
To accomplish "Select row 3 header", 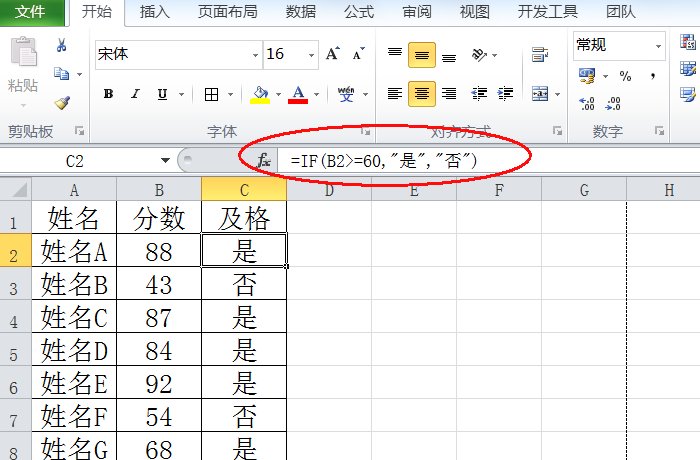I will 15,284.
